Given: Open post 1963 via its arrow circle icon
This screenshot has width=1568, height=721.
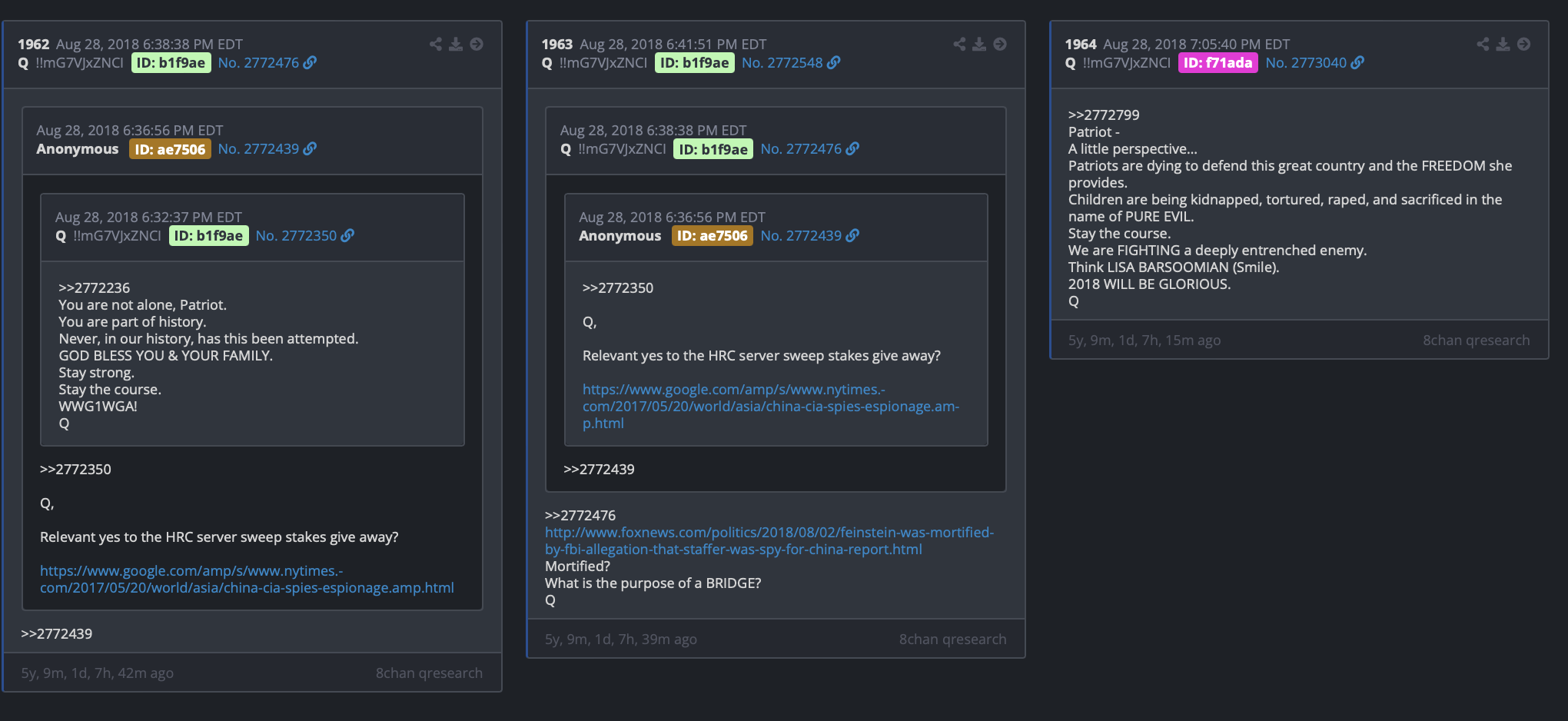Looking at the screenshot, I should [1000, 44].
